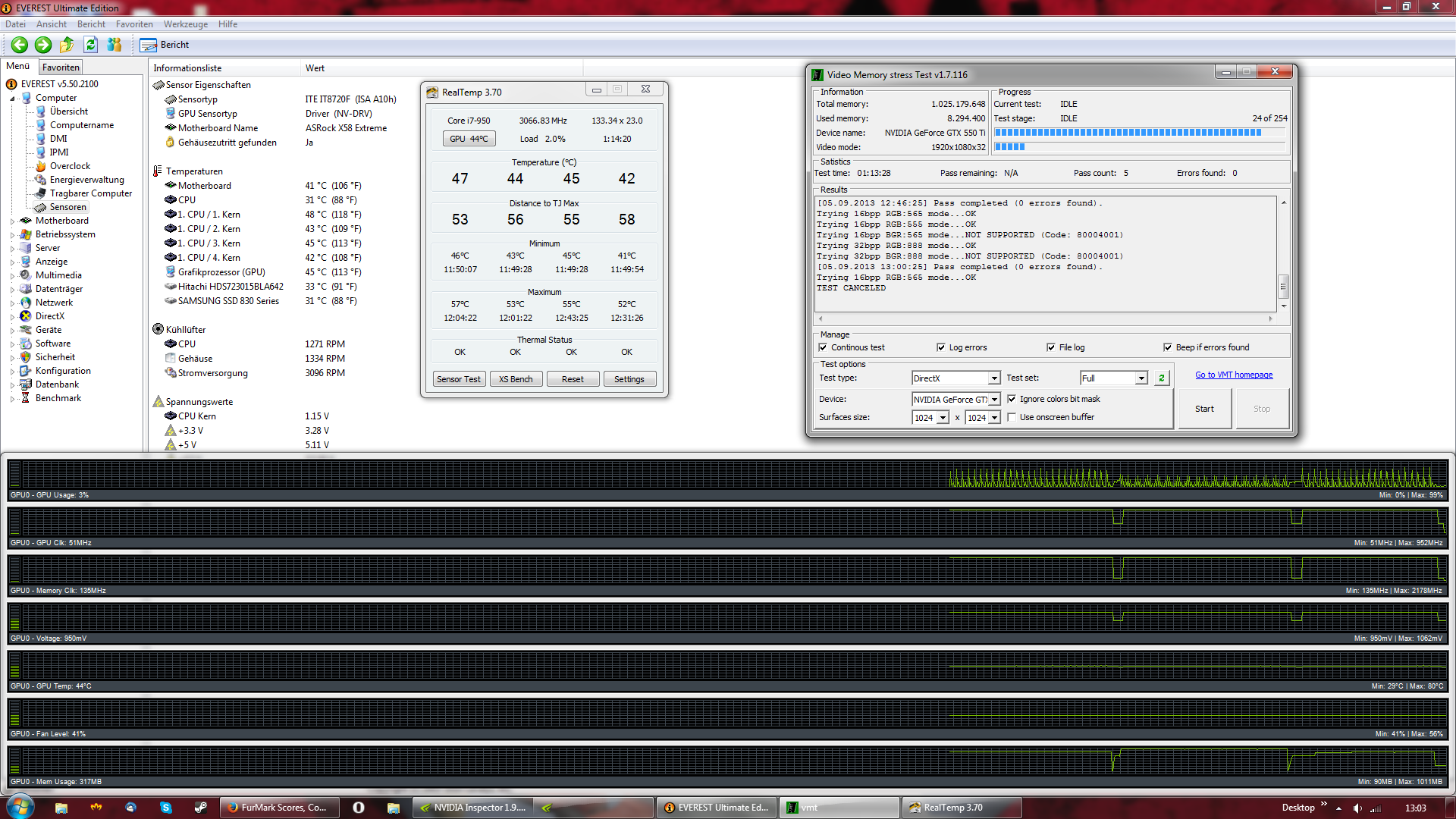Click the green back arrow in toolbar
Screen dimensions: 1456x819
point(20,45)
